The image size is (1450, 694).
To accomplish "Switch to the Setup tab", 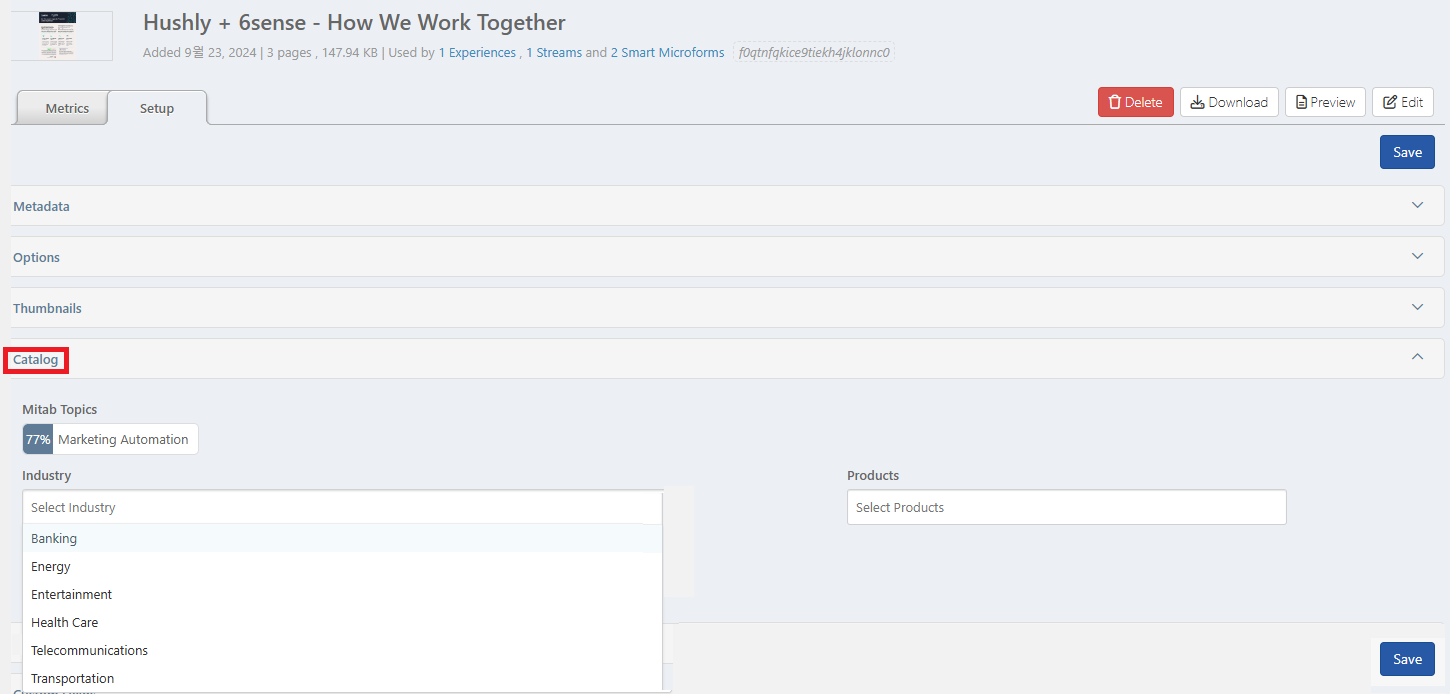I will point(156,108).
